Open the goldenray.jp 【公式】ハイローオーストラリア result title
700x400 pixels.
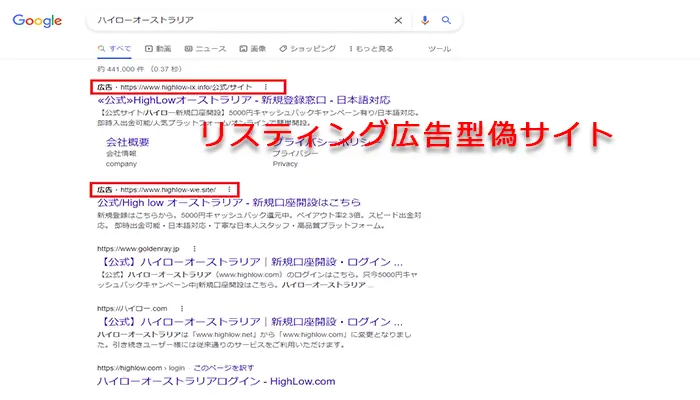(250, 262)
